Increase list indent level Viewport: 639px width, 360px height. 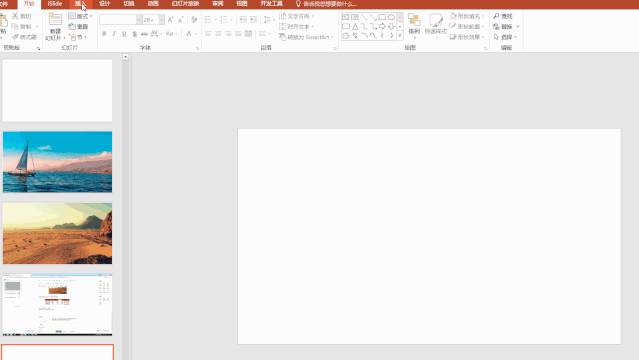point(253,20)
